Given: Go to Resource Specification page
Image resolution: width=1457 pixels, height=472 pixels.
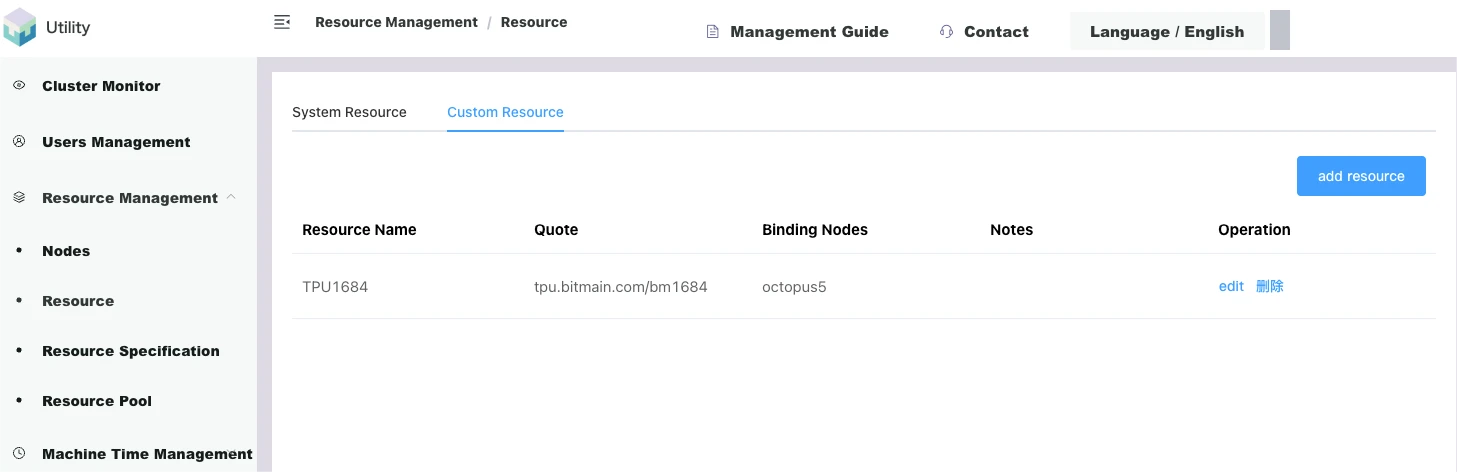Looking at the screenshot, I should (130, 351).
